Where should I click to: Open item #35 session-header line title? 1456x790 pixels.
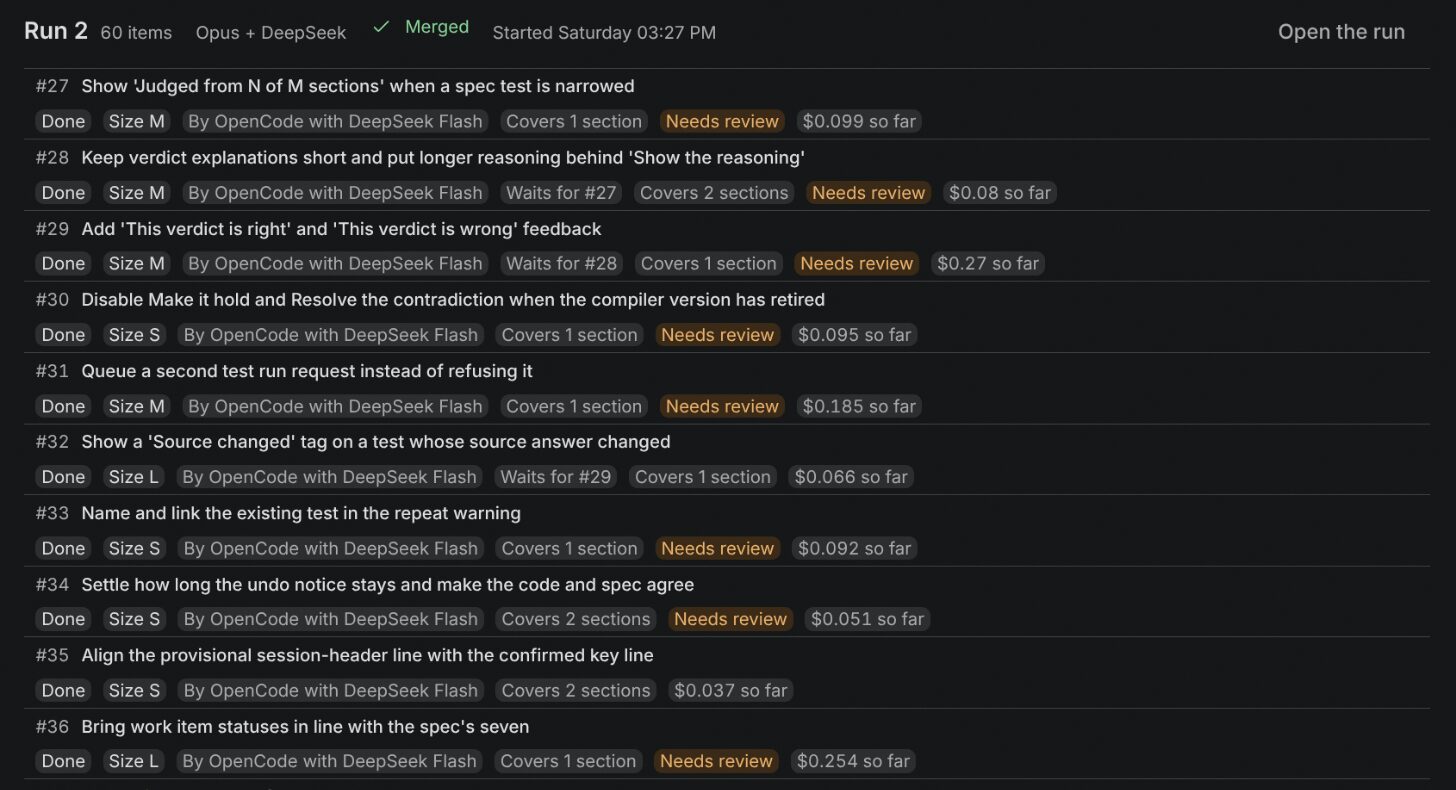tap(367, 655)
